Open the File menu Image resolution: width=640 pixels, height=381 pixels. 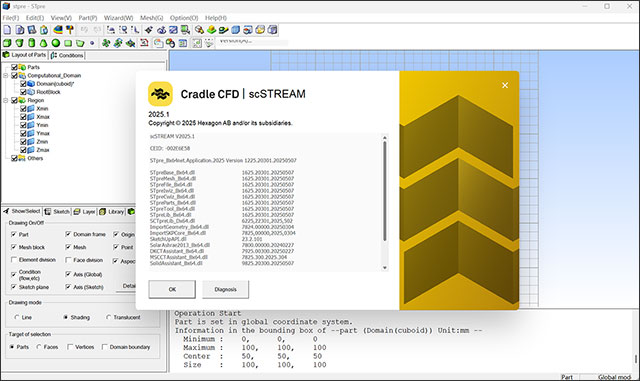[11, 18]
